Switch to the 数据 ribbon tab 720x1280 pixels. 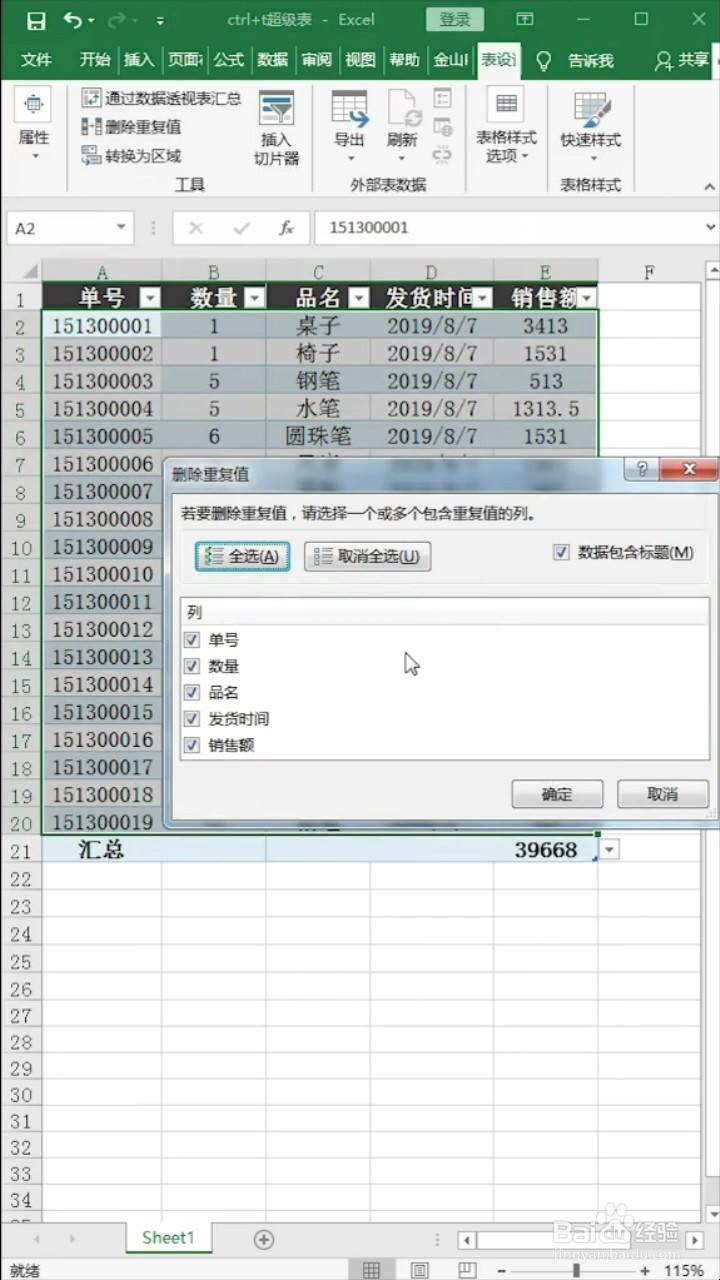(x=272, y=60)
